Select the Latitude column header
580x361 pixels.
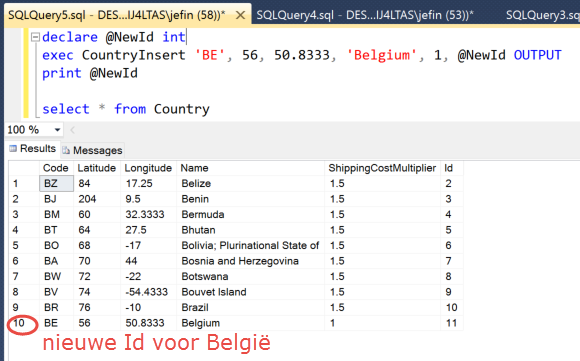click(x=97, y=168)
